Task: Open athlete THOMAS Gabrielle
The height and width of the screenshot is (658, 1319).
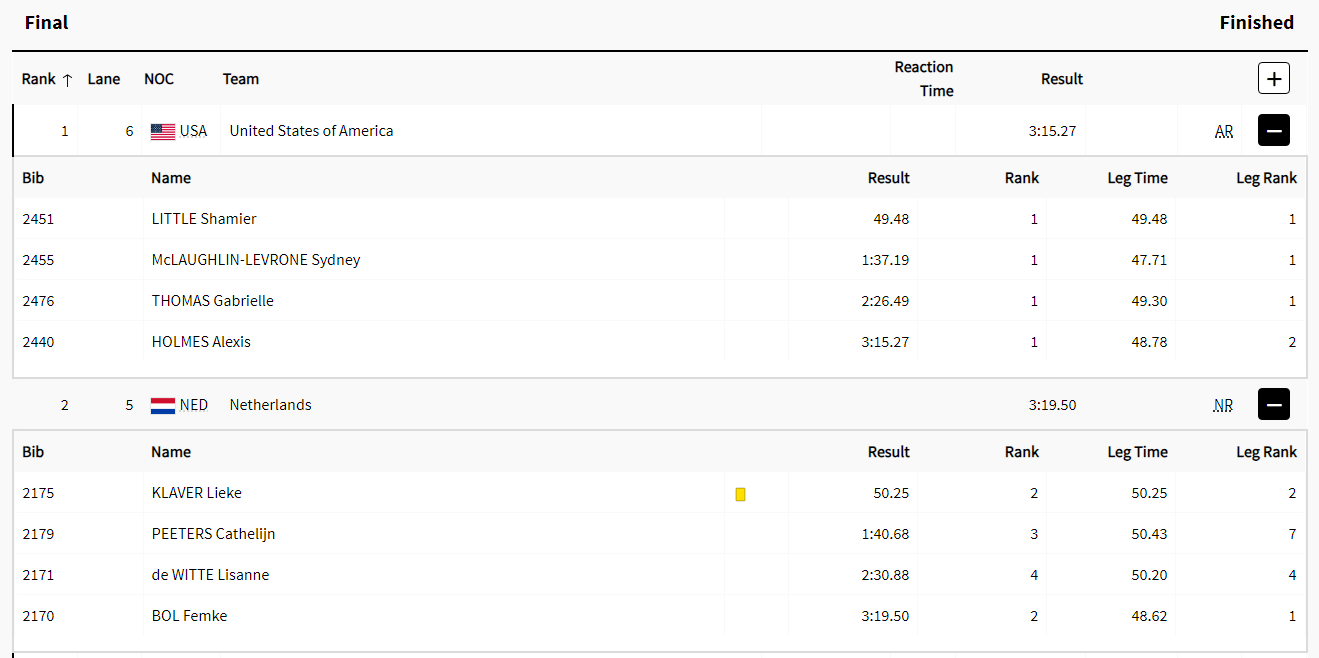Action: (x=212, y=301)
